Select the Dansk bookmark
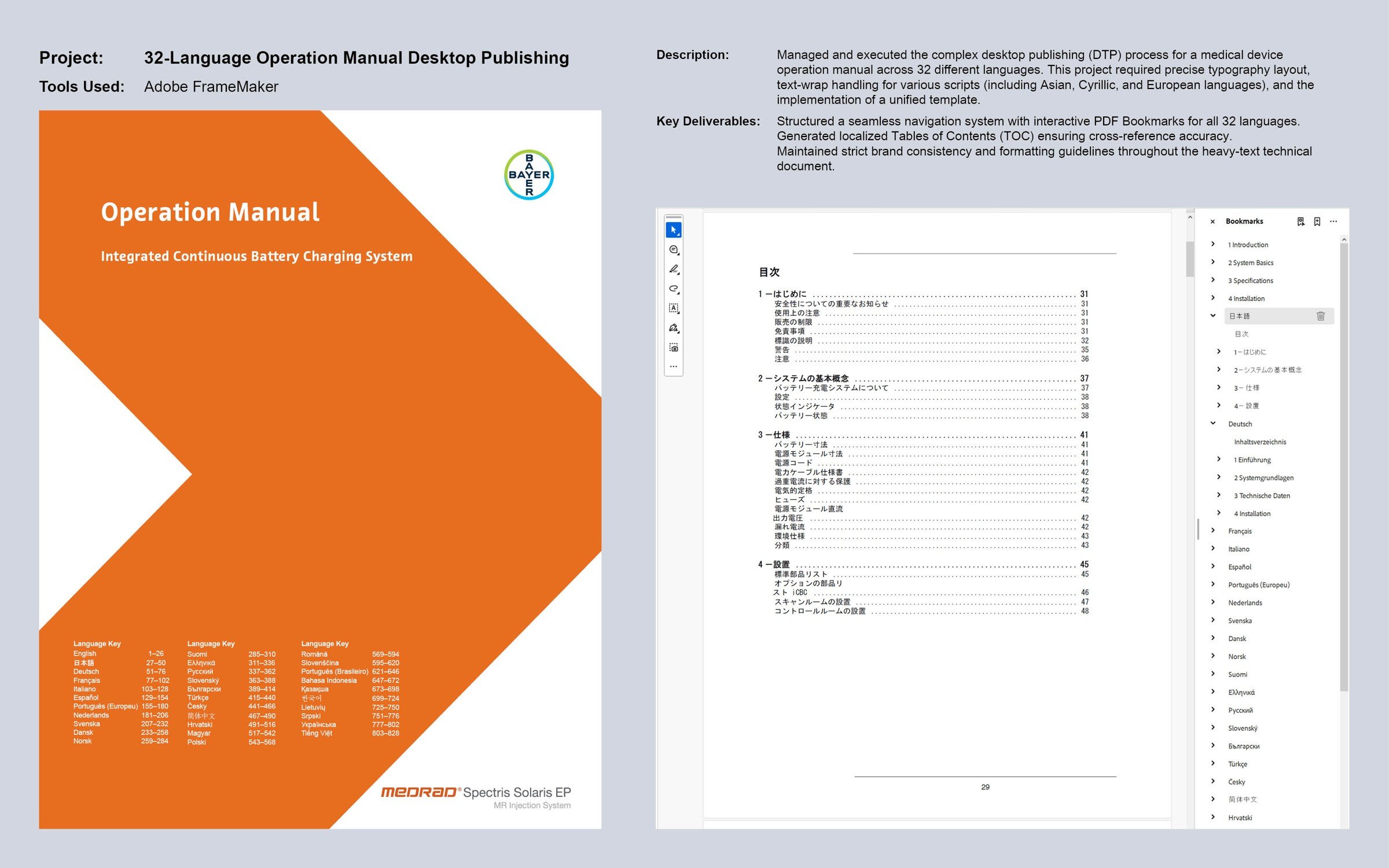 [1237, 638]
